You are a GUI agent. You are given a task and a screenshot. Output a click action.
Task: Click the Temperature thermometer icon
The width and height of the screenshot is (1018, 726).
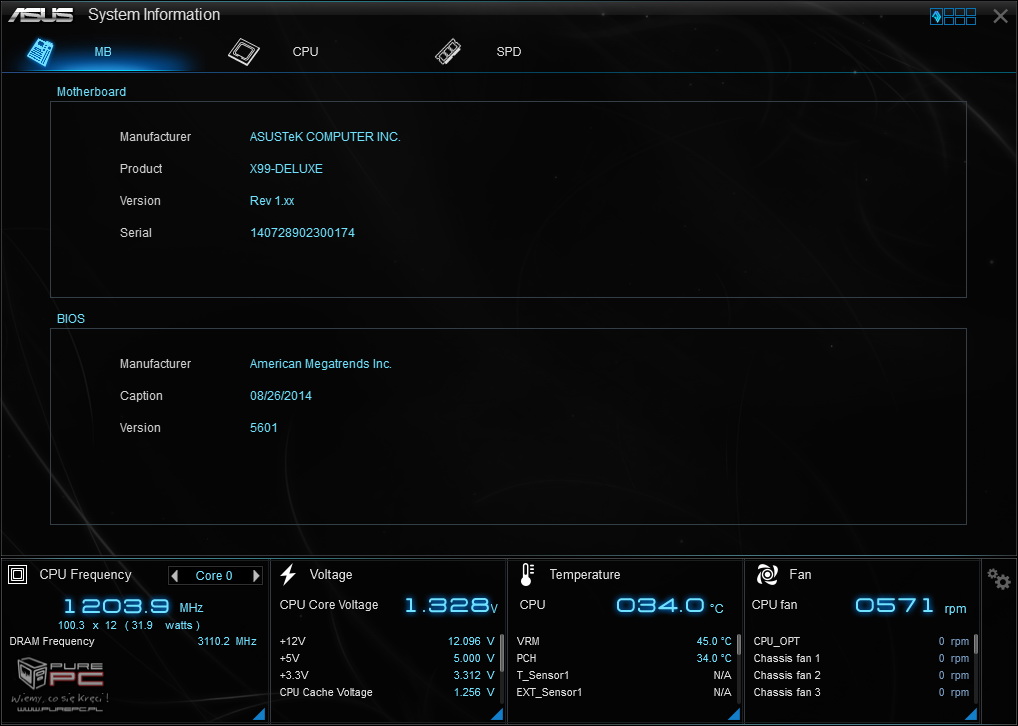tap(527, 575)
